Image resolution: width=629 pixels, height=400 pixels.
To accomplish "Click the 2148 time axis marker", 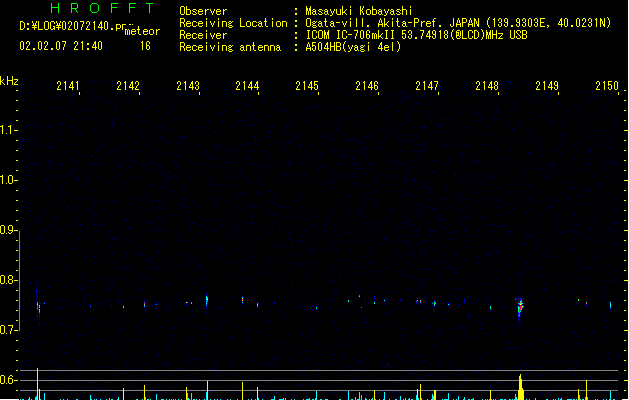I will click(487, 86).
